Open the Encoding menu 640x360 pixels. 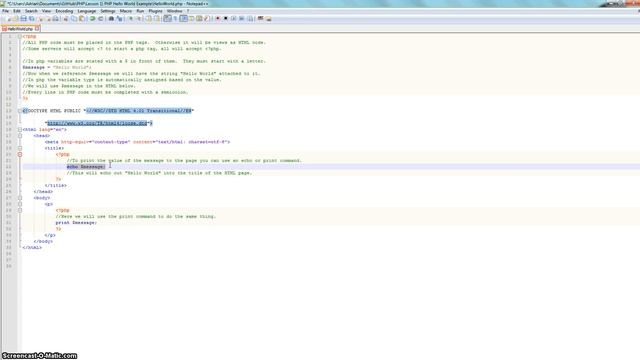point(64,11)
